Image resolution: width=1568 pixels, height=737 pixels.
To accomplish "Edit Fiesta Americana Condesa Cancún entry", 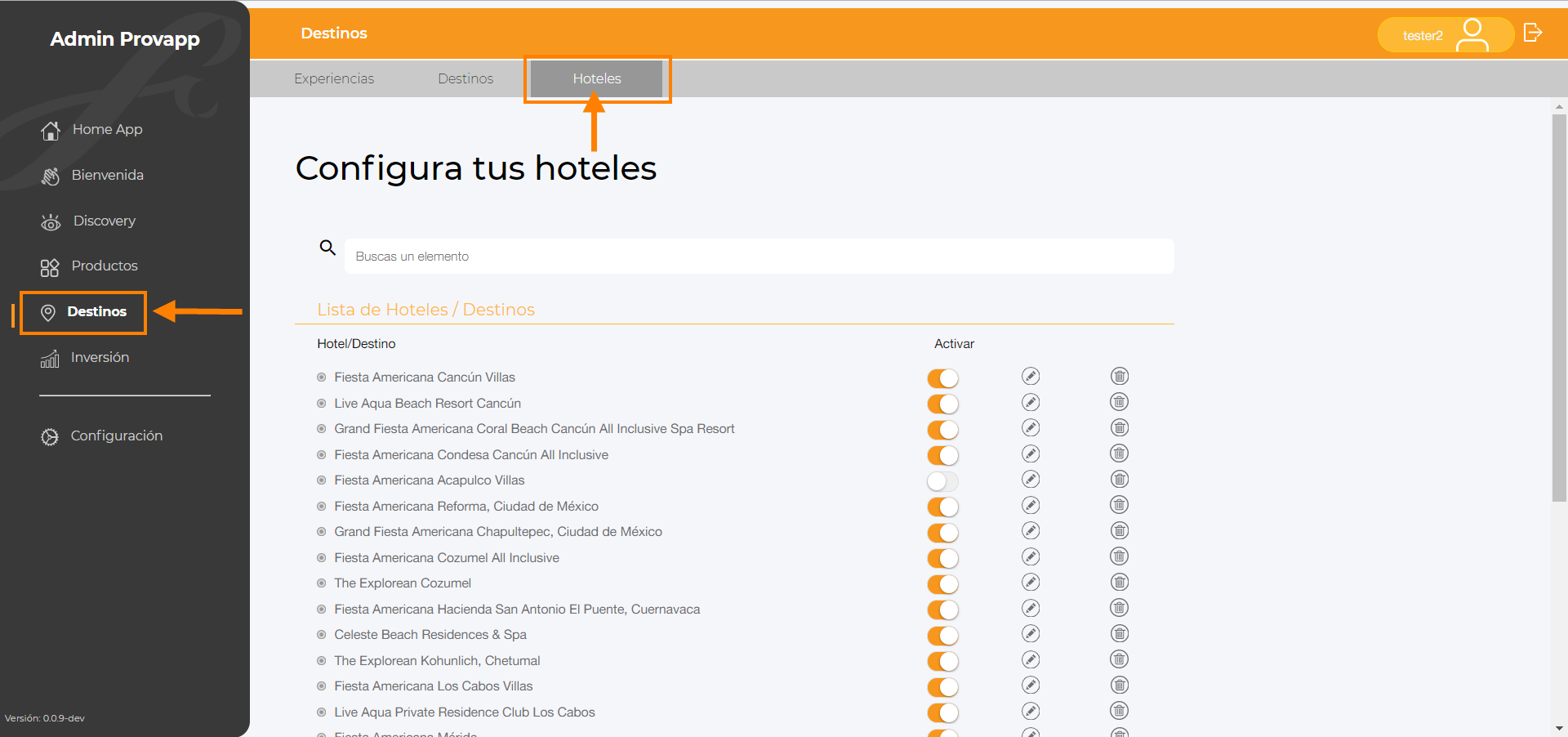I will click(1031, 453).
